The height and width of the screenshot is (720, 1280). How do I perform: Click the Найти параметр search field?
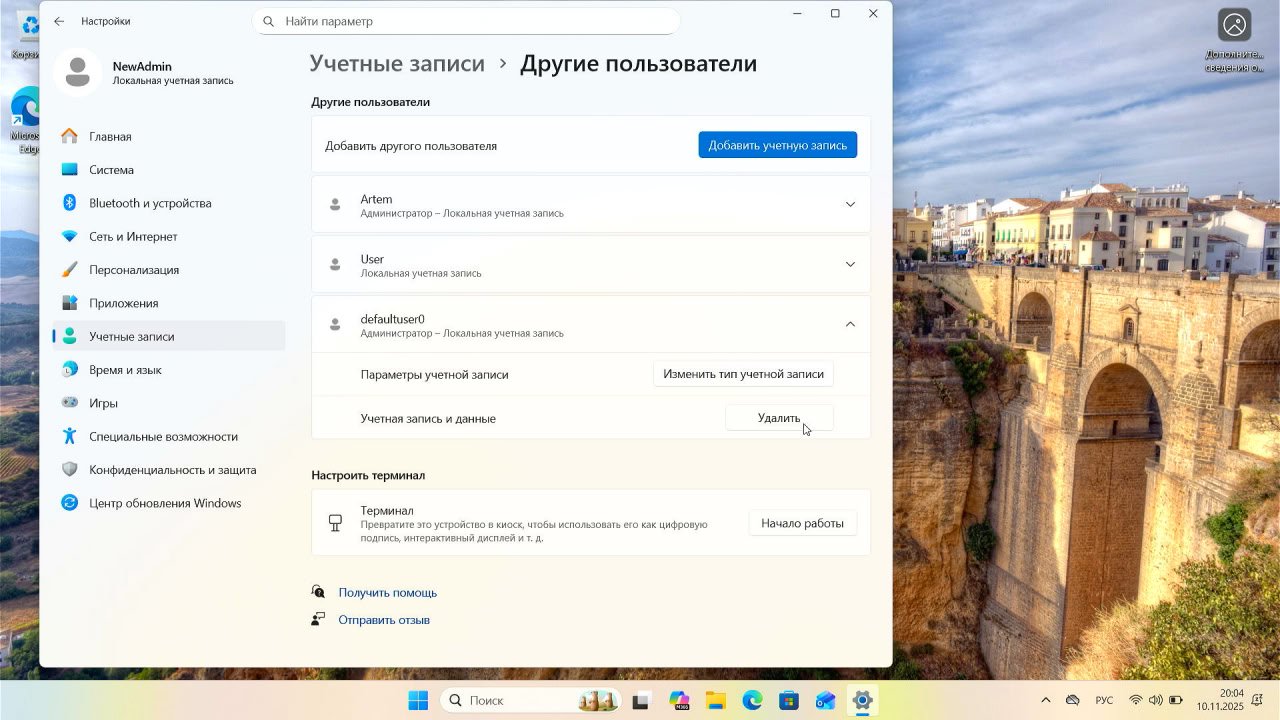coord(465,20)
